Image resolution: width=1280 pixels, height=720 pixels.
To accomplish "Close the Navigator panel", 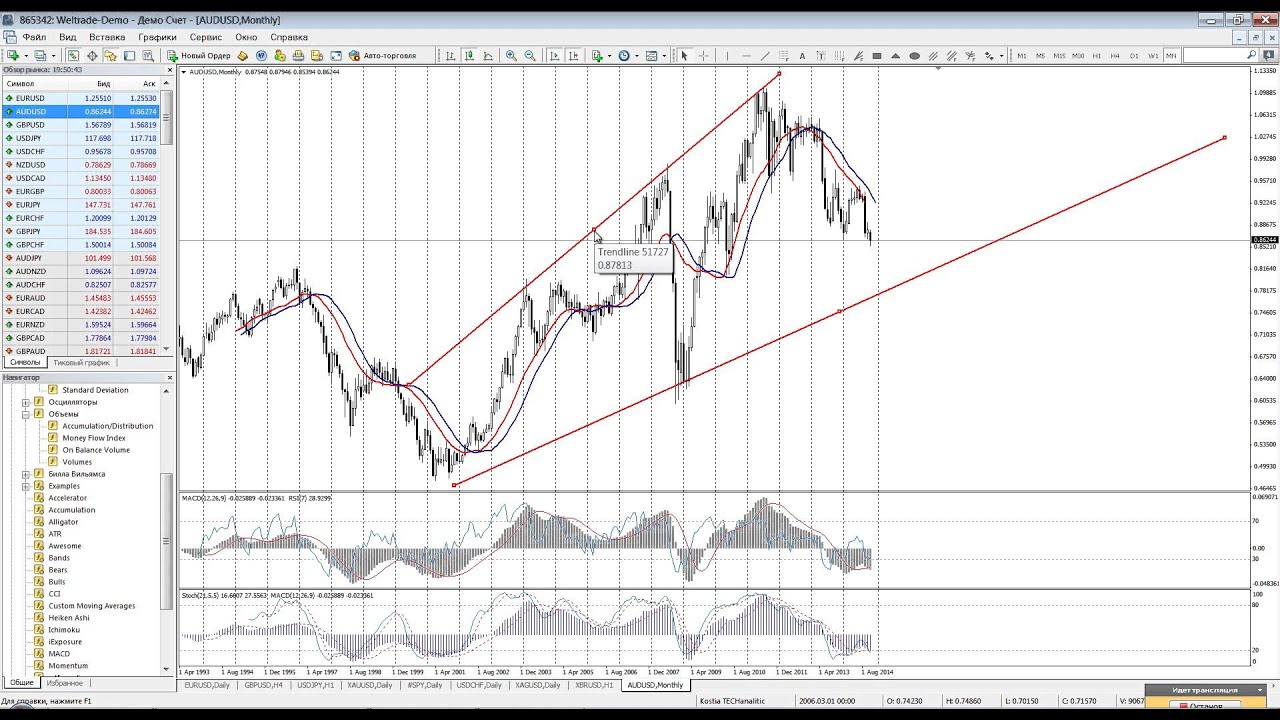I will 169,377.
